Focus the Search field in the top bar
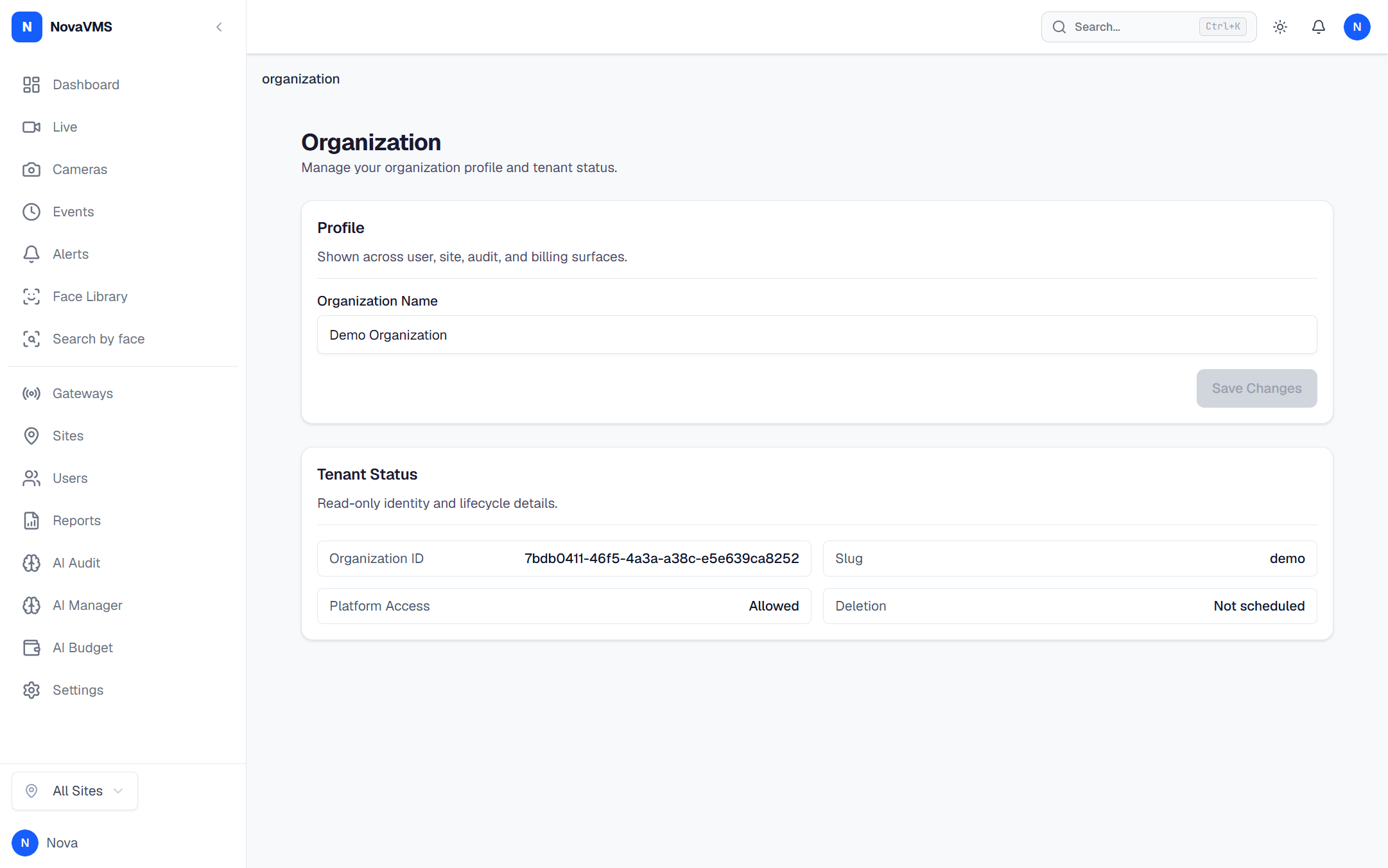 click(x=1149, y=27)
